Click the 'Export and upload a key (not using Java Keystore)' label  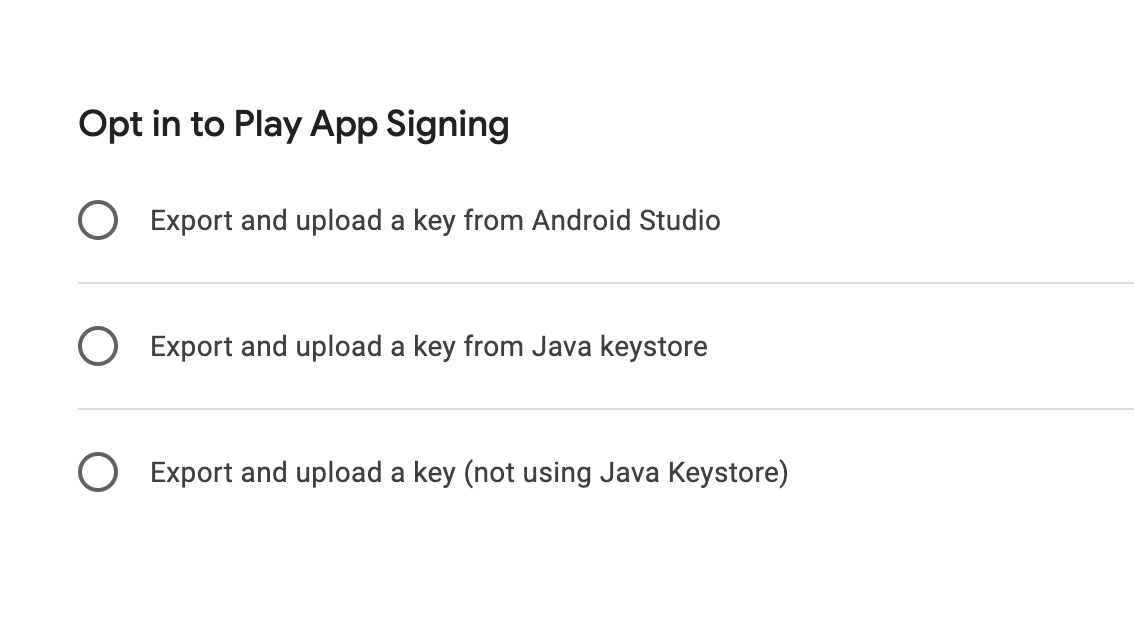(x=469, y=473)
